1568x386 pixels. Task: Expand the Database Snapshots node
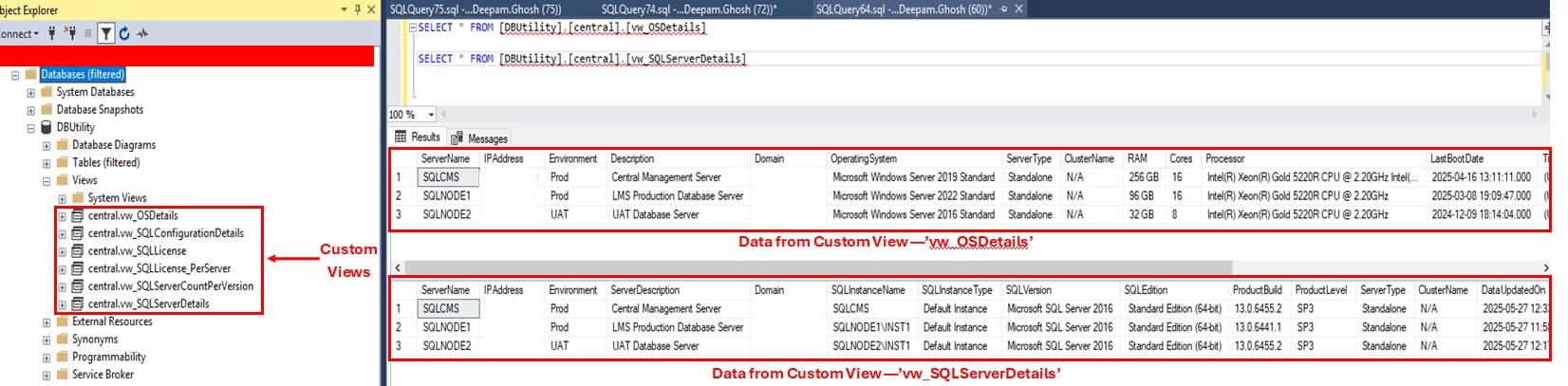(30, 110)
